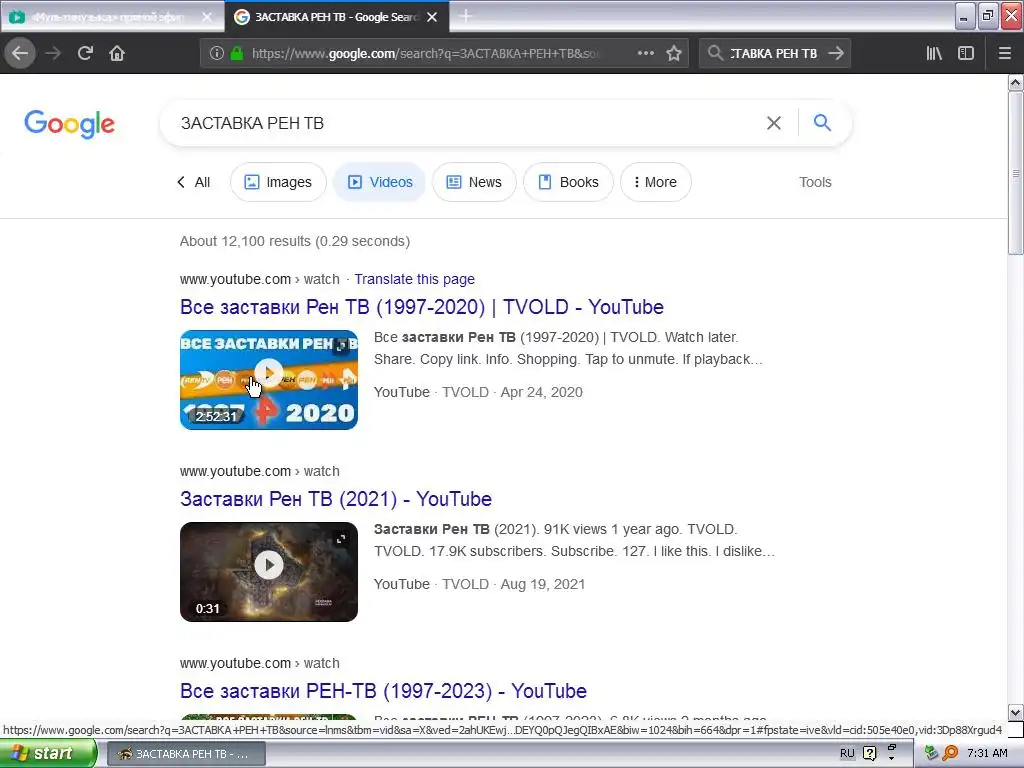Close the first browser tab
The width and height of the screenshot is (1024, 768).
coord(207,17)
